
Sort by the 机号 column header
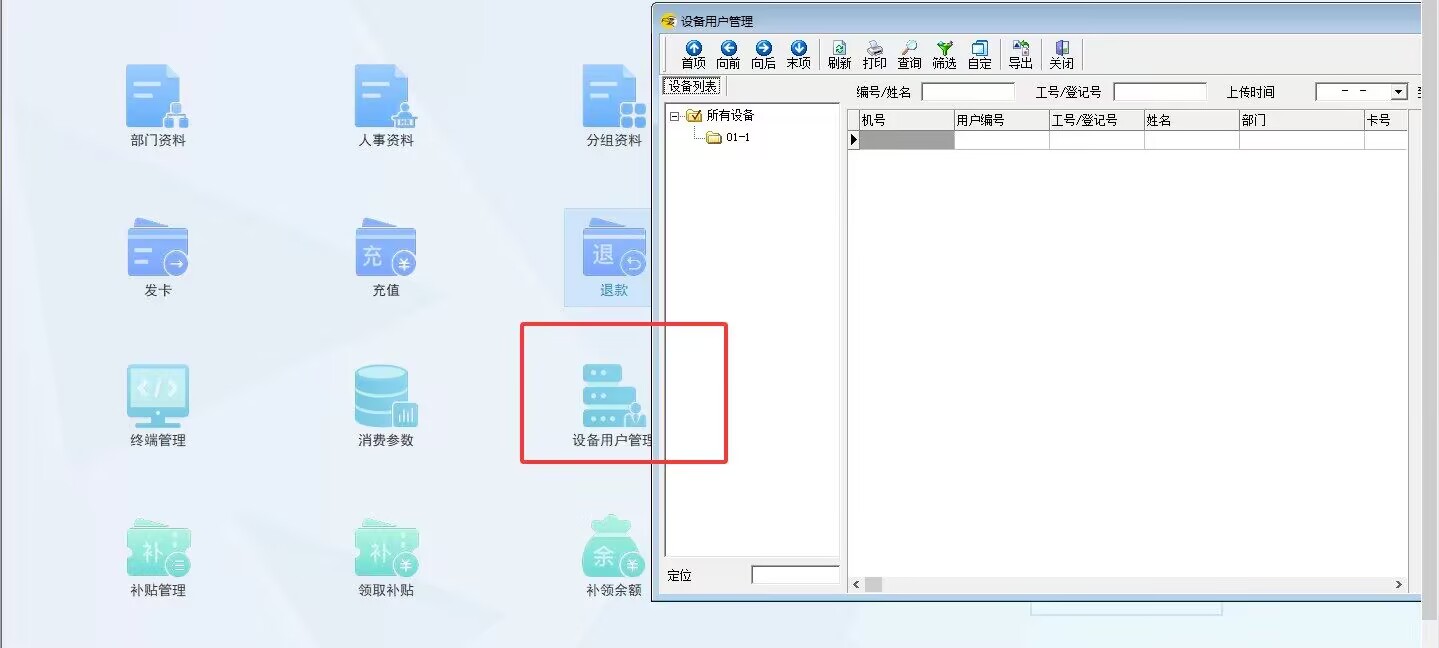[x=906, y=120]
